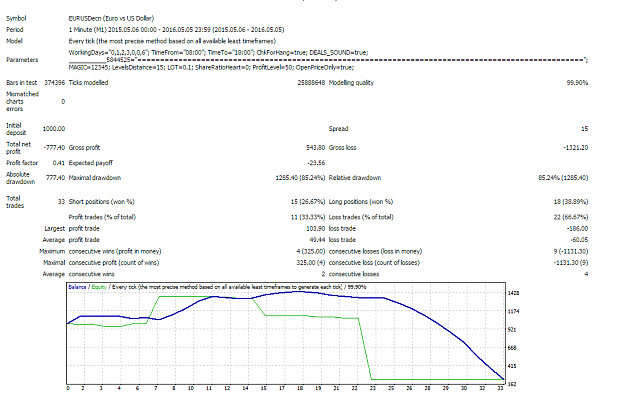The image size is (625, 393).
Task: Click the 'Gross profit' label
Action: pos(85,147)
